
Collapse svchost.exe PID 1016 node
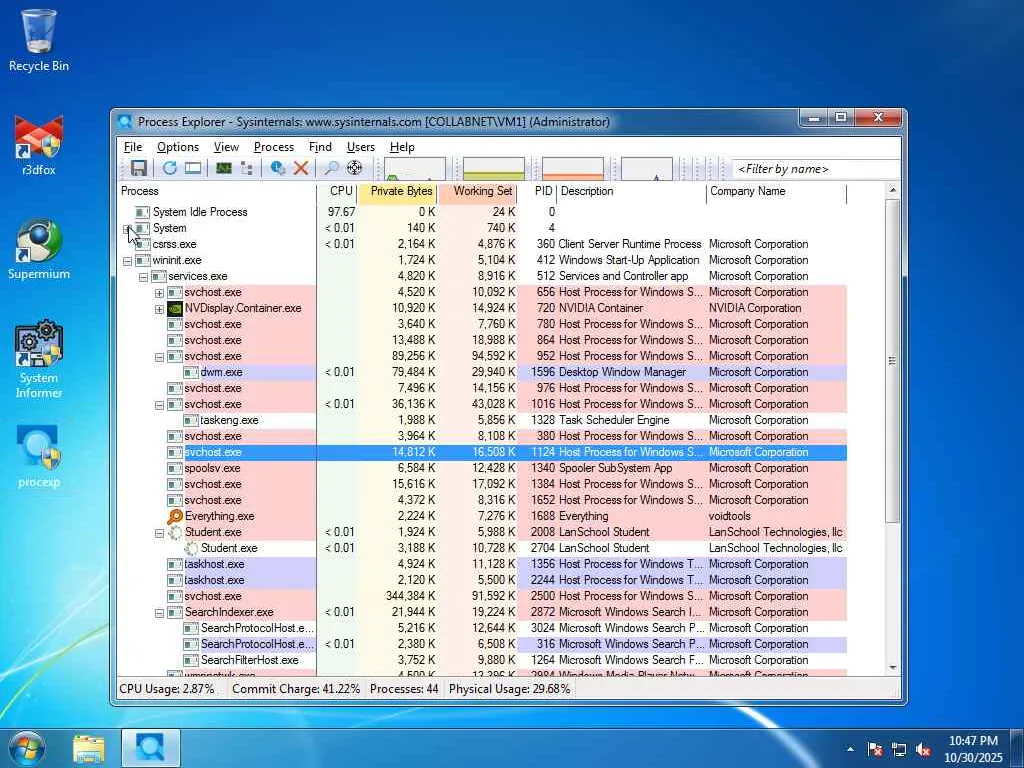(159, 404)
